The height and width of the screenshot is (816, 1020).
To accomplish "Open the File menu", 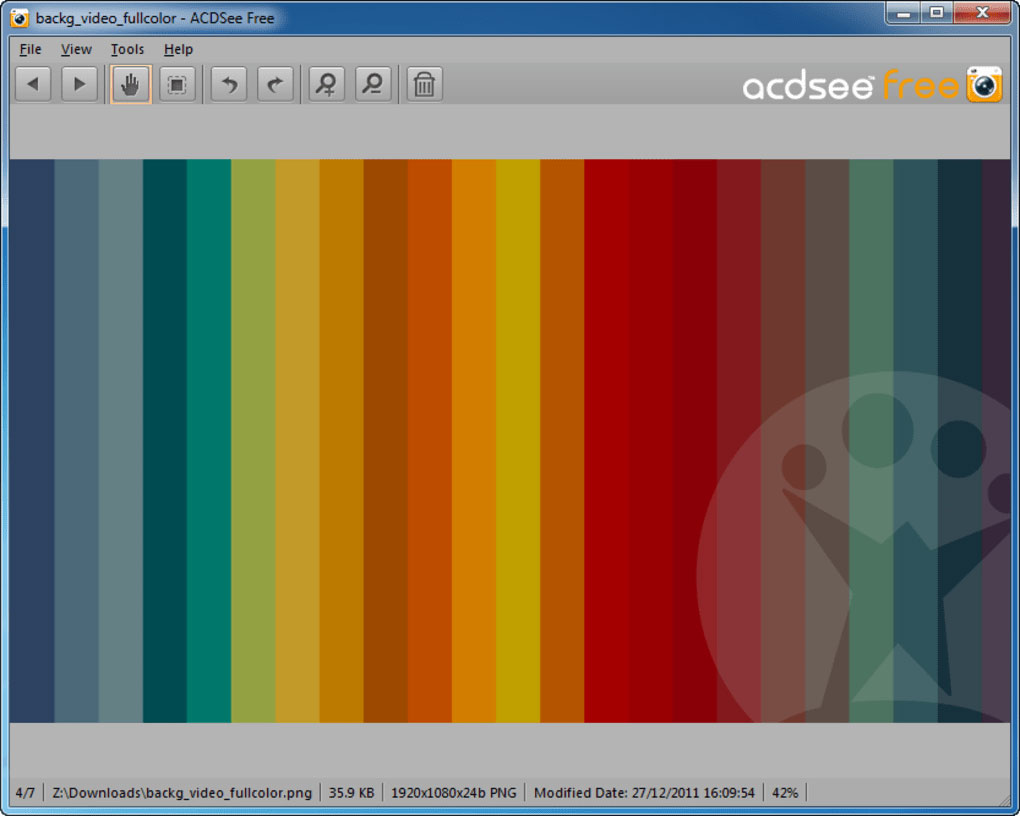I will pos(29,49).
